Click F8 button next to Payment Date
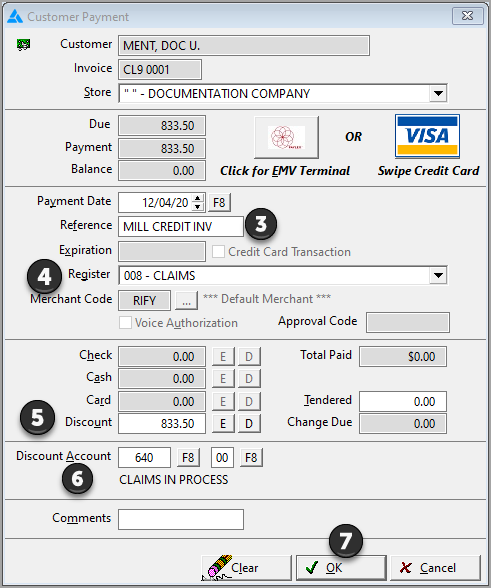Screen dimensions: 491x588 coord(219,203)
